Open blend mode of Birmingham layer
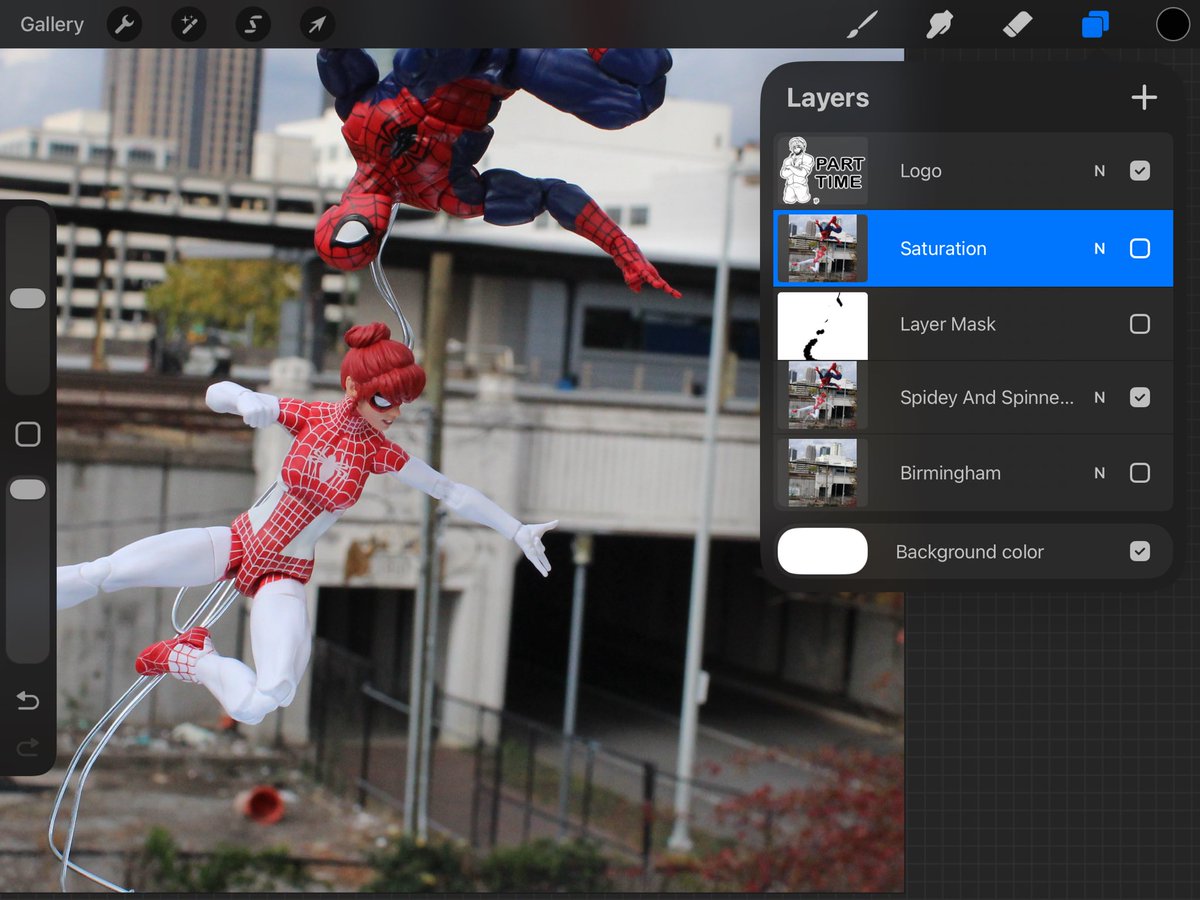Viewport: 1200px width, 900px height. click(1099, 473)
